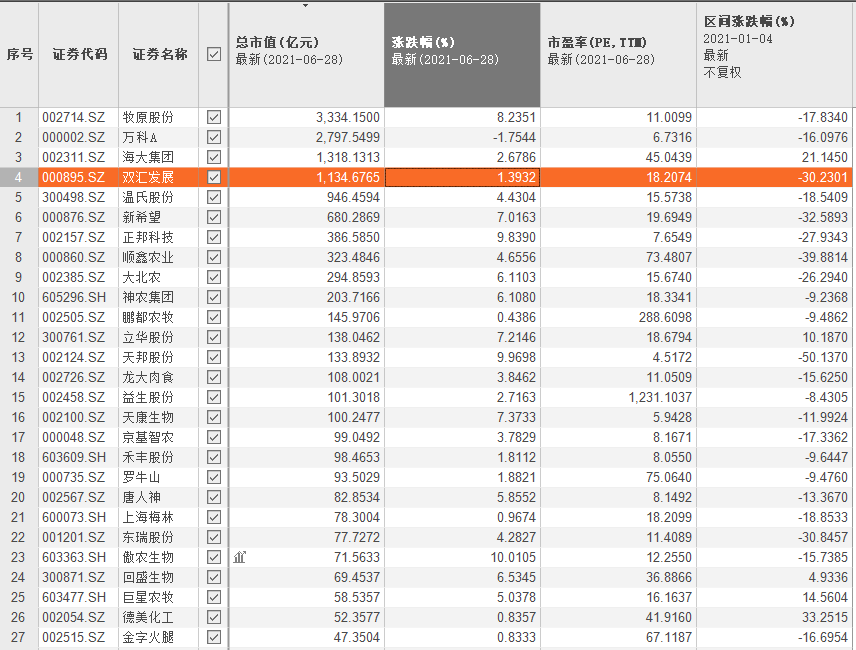Click stock name 巨星农牧
856x650 pixels.
tap(148, 597)
